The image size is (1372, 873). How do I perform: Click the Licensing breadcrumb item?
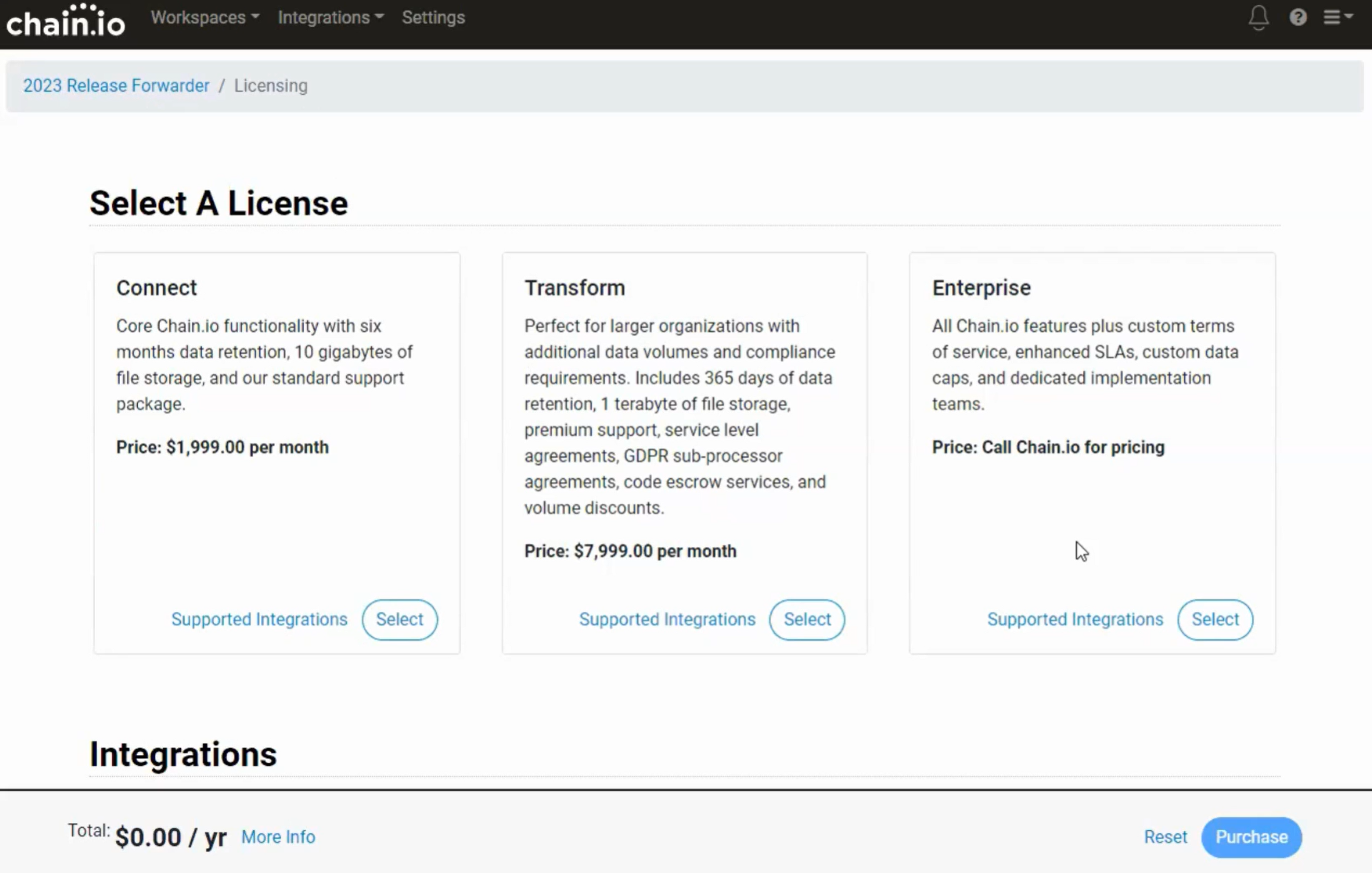pyautogui.click(x=271, y=85)
